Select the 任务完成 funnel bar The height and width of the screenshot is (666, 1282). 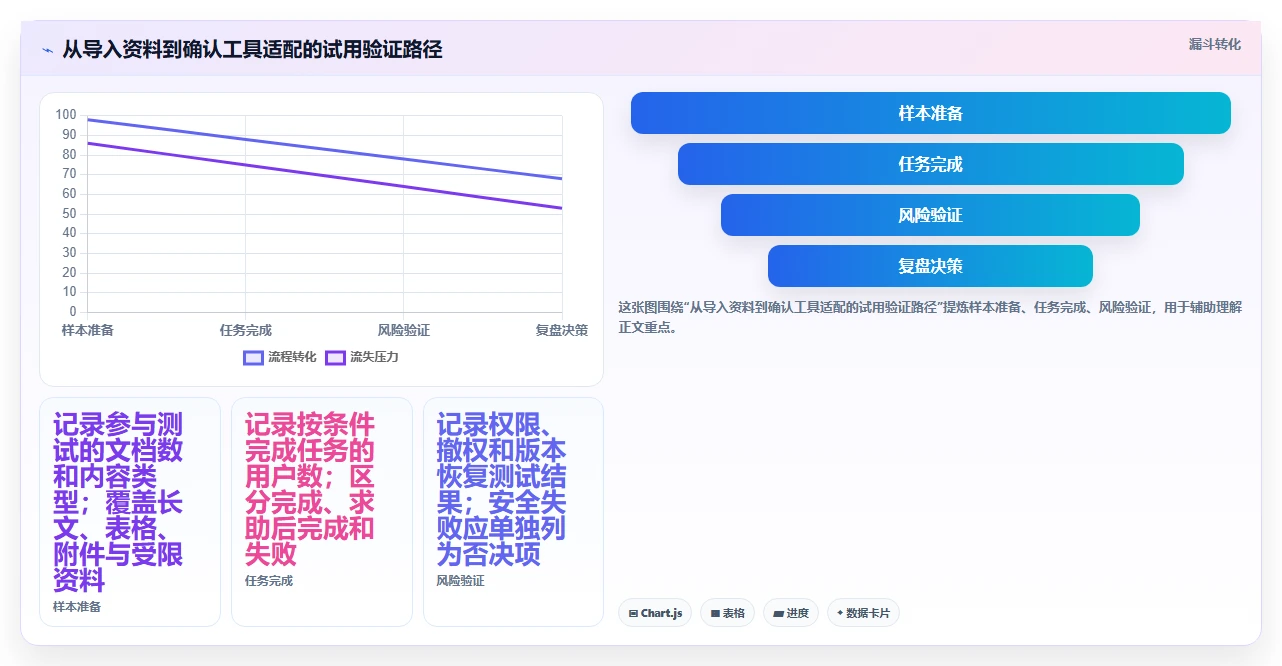[x=930, y=164]
